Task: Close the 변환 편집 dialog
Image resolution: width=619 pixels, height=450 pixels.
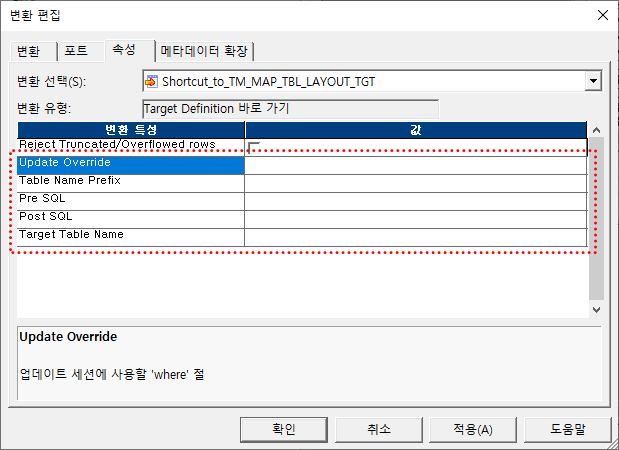Action: [x=603, y=15]
